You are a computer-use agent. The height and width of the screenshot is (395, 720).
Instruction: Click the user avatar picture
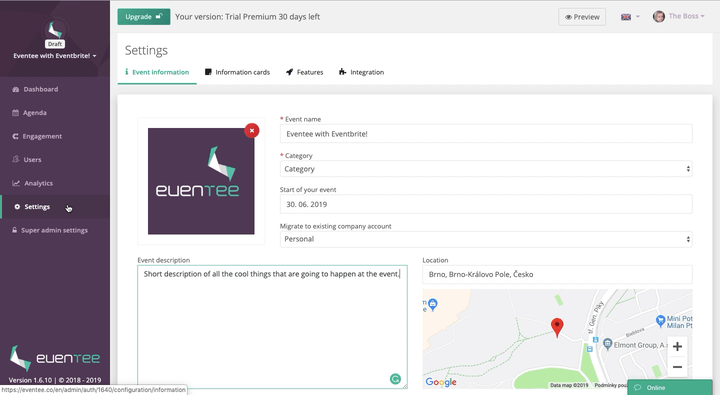[659, 17]
